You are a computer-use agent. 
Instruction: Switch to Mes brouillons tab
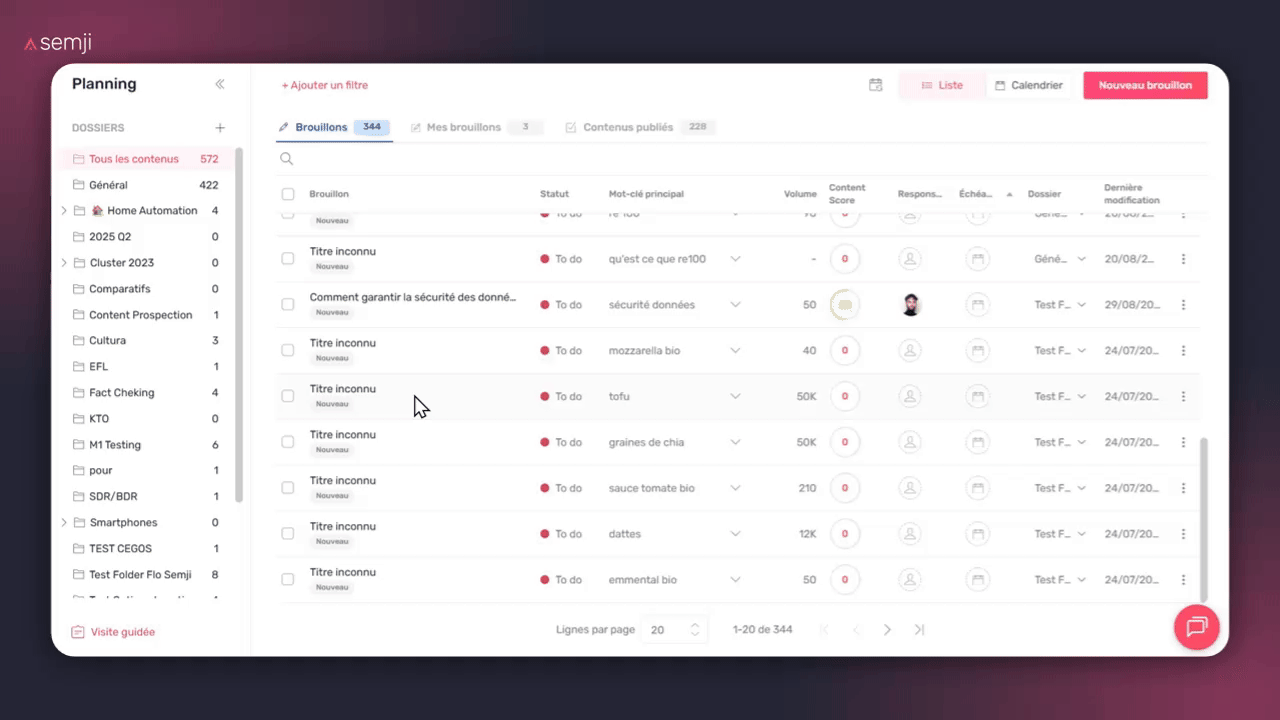coord(463,128)
